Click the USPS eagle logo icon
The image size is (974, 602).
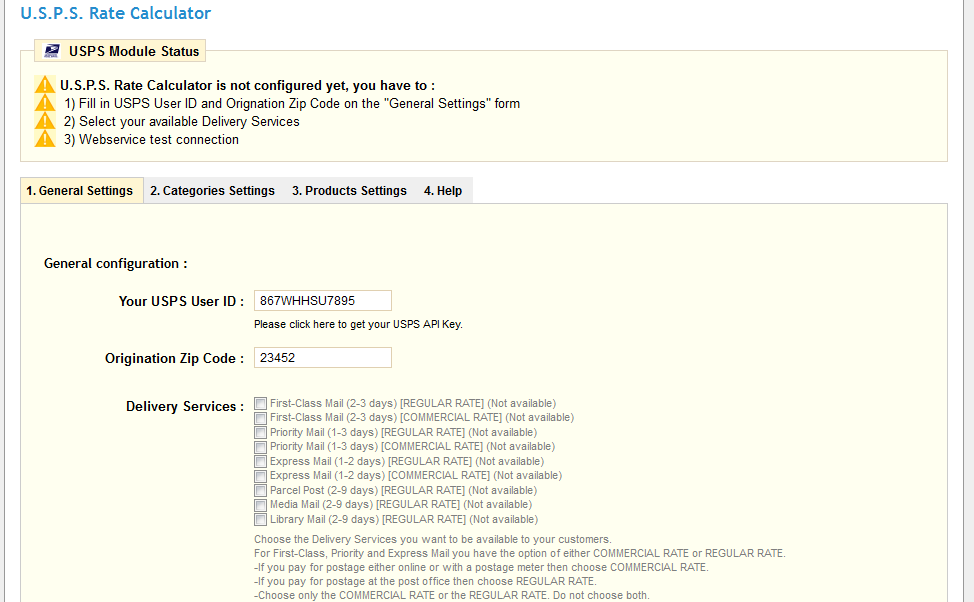click(x=53, y=51)
